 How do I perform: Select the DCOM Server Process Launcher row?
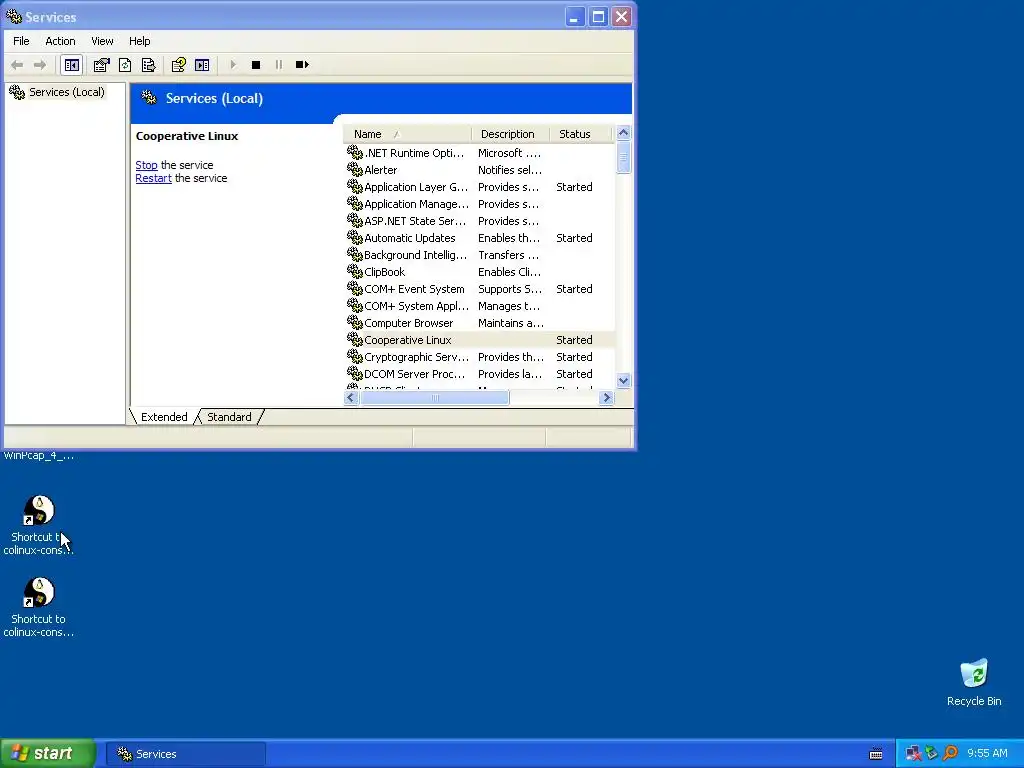pyautogui.click(x=479, y=374)
